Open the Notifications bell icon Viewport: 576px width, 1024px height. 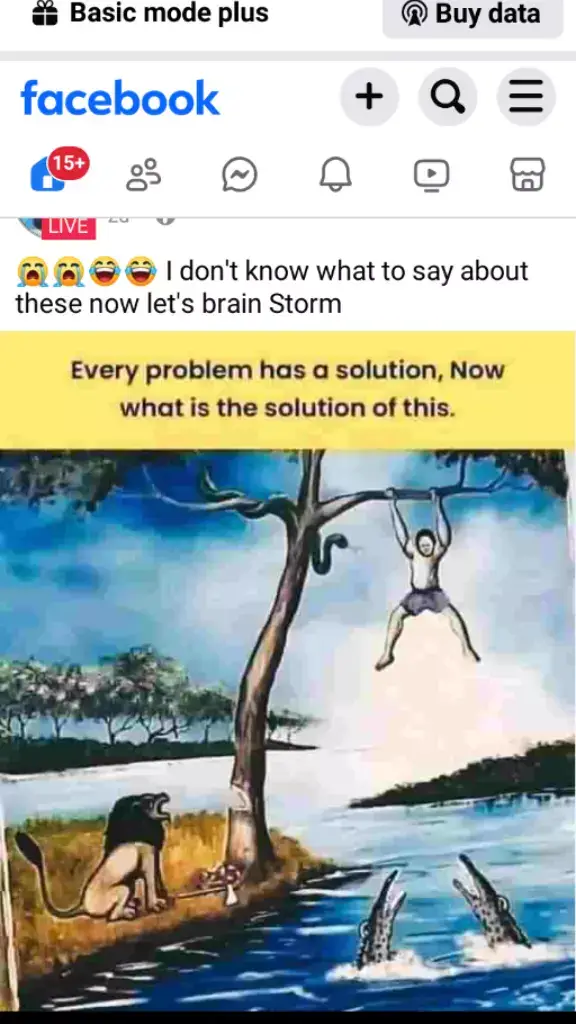click(336, 176)
